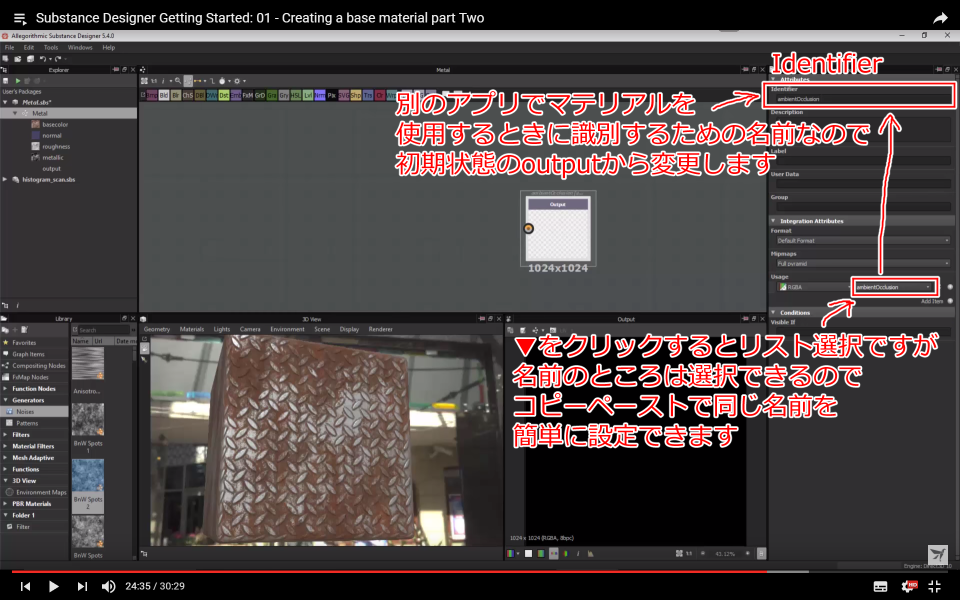Open the Help menu
Viewport: 960px width, 600px height.
[x=108, y=47]
